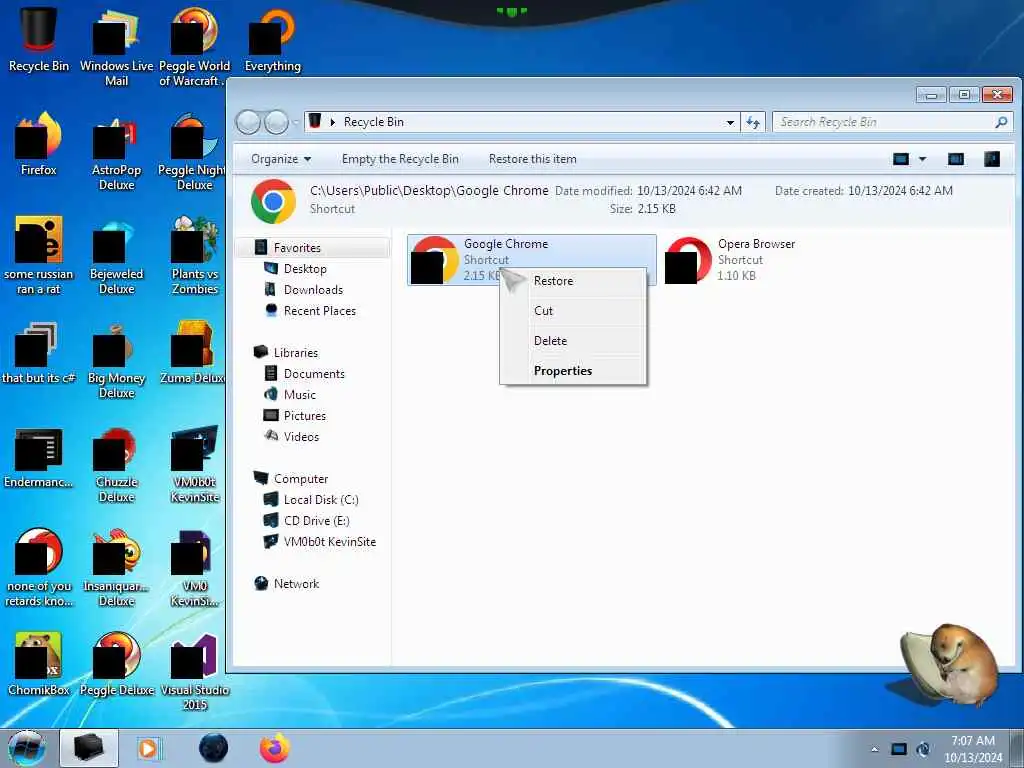The image size is (1024, 768).
Task: Open Windows Live Mail desktop shortcut
Action: (x=116, y=47)
